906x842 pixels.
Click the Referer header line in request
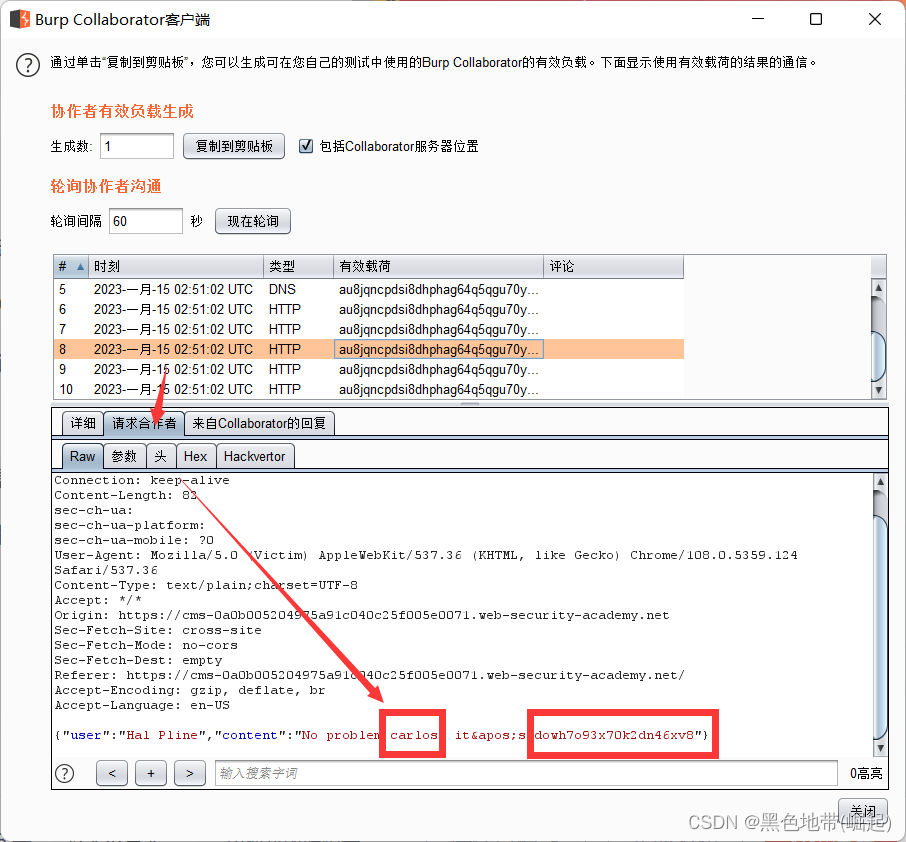(x=369, y=675)
